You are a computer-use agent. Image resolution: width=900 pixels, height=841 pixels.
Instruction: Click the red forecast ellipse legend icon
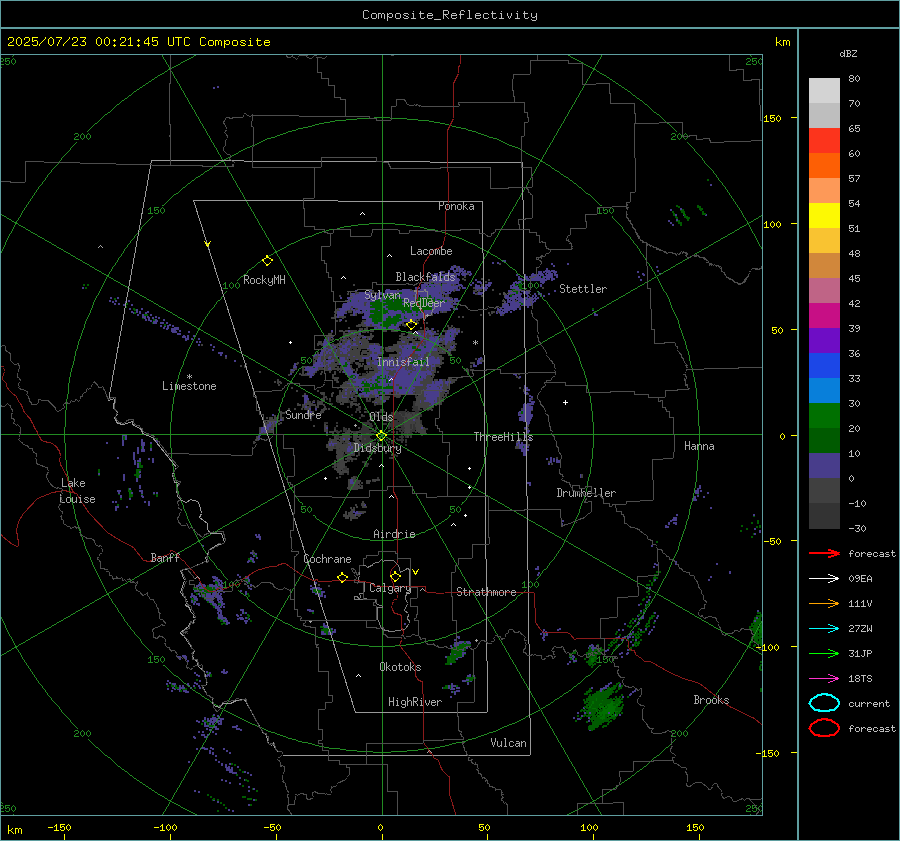824,728
